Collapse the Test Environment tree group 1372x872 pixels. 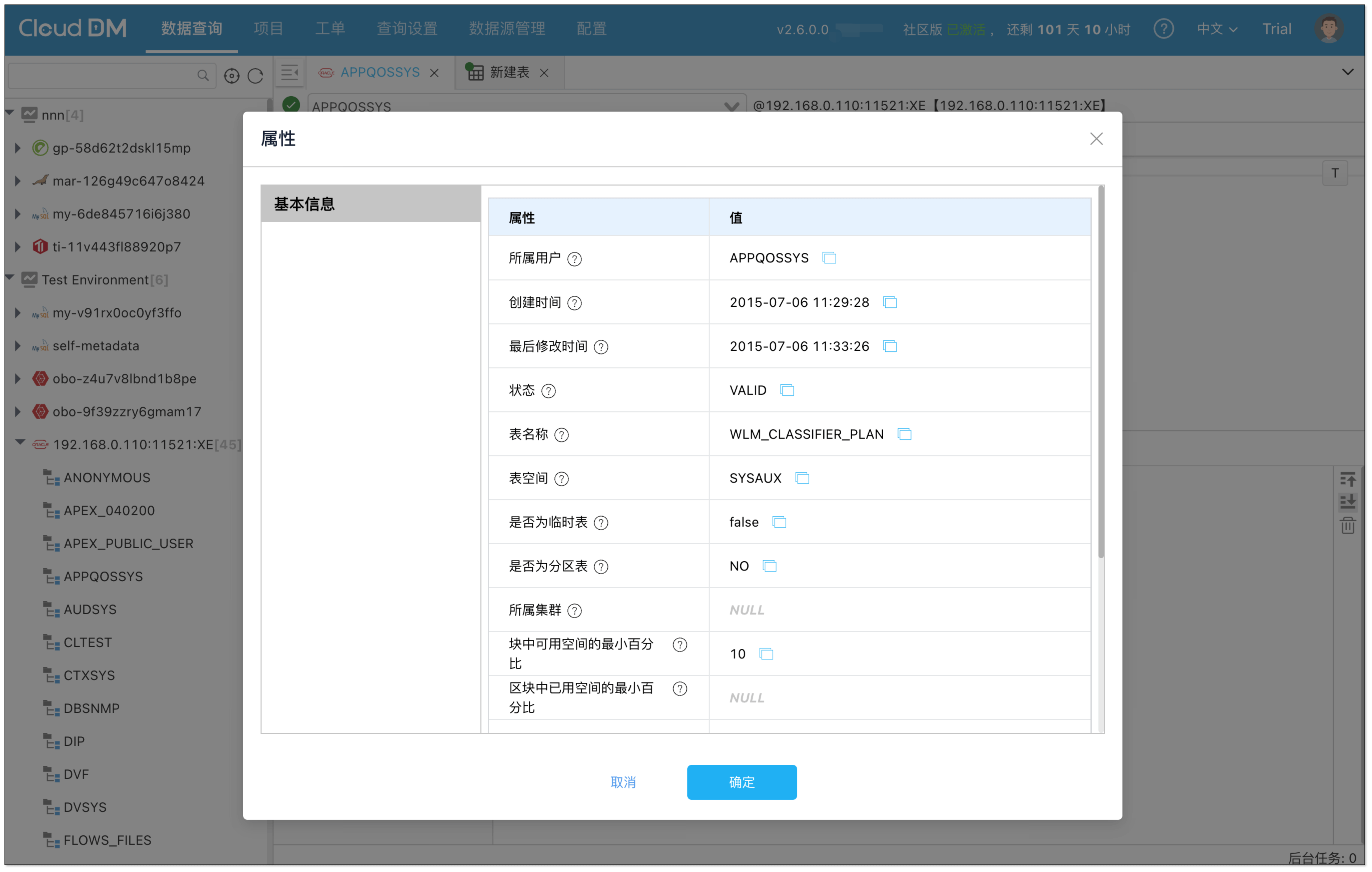(x=10, y=278)
